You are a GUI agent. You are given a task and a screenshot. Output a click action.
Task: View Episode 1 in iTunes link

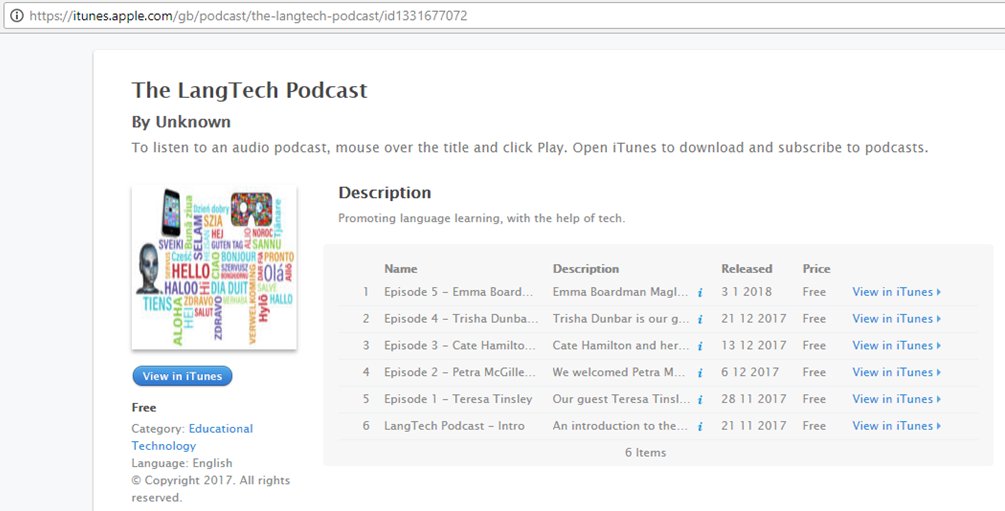click(x=896, y=399)
